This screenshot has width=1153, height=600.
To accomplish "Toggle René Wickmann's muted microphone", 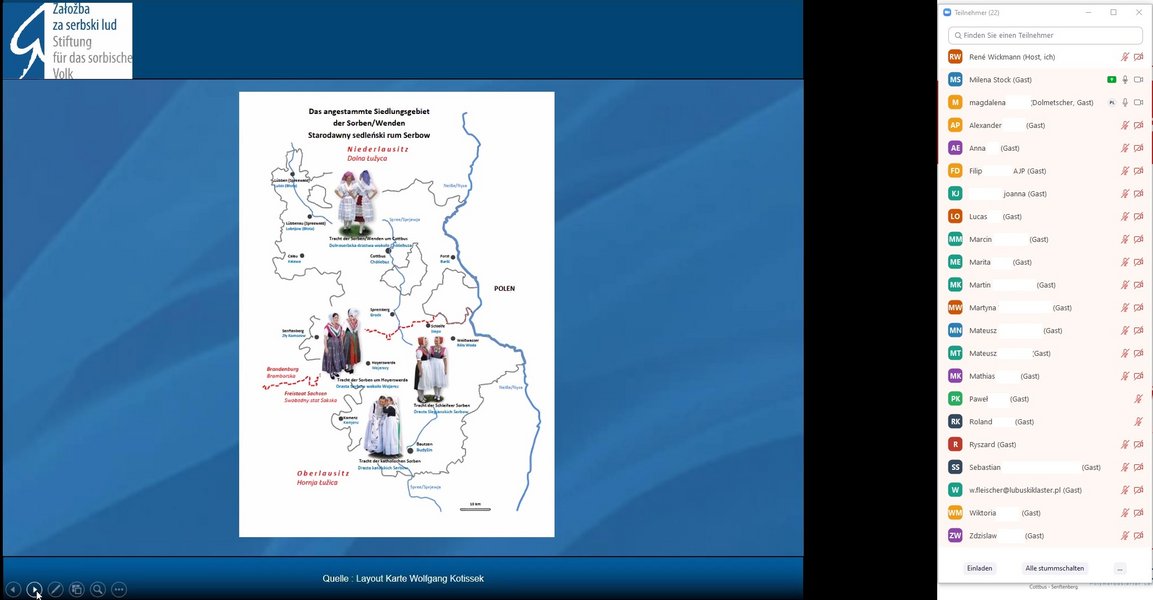I will 1125,57.
